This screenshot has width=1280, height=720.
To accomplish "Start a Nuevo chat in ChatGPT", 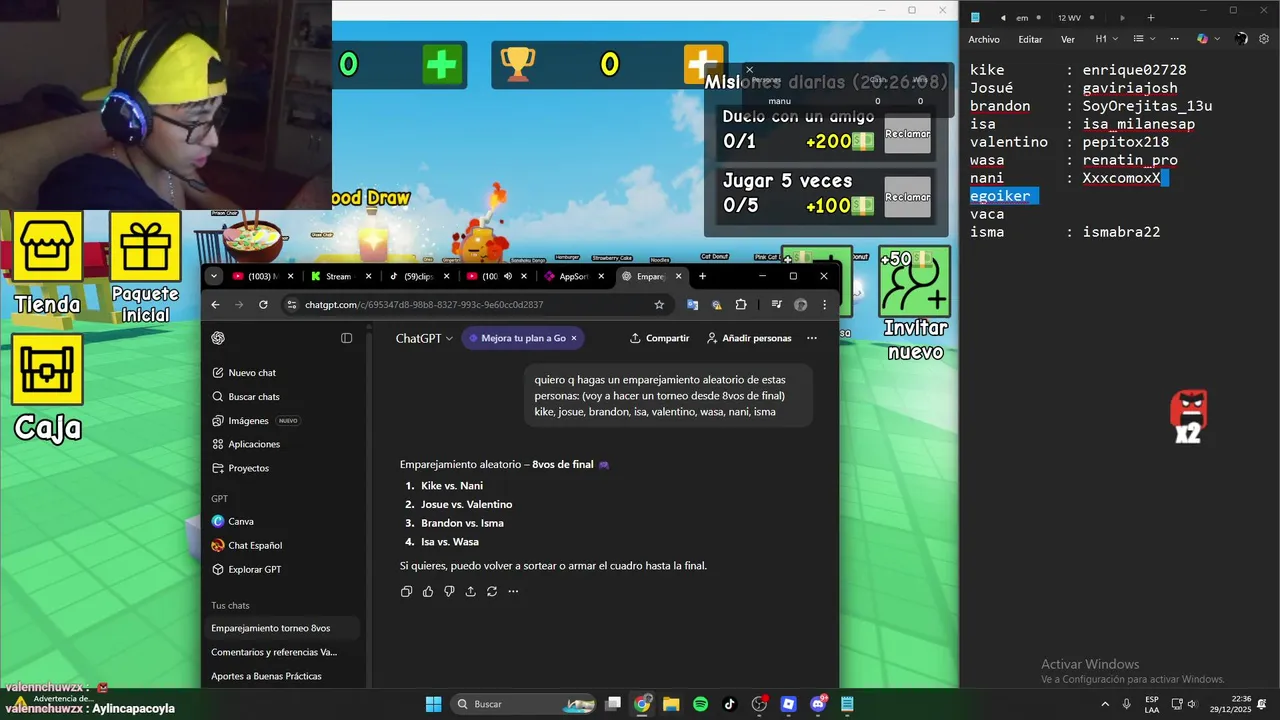I will [x=252, y=373].
